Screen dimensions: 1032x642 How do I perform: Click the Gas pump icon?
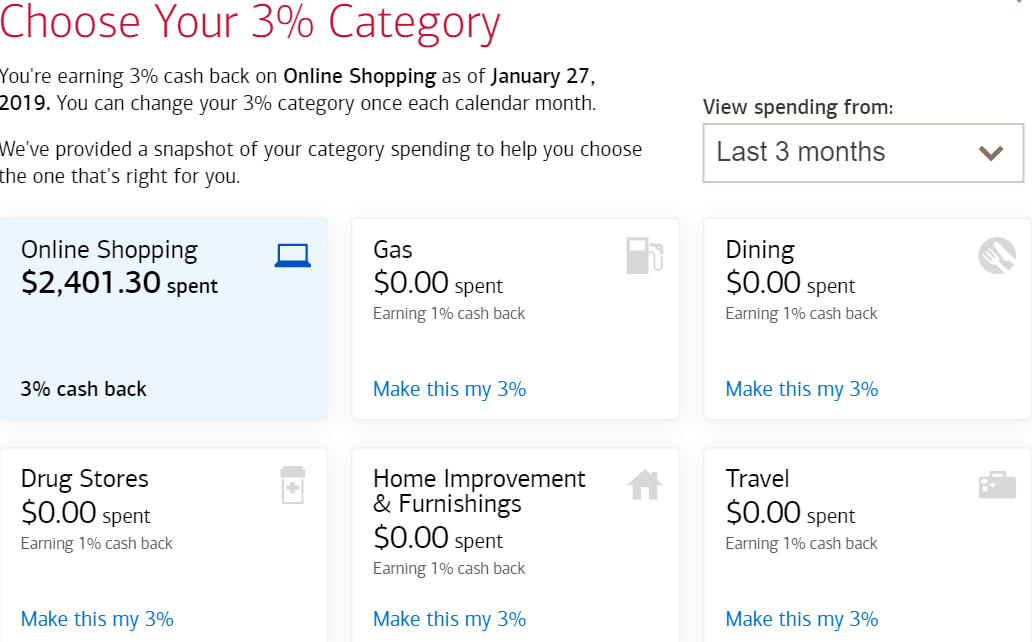[x=643, y=256]
